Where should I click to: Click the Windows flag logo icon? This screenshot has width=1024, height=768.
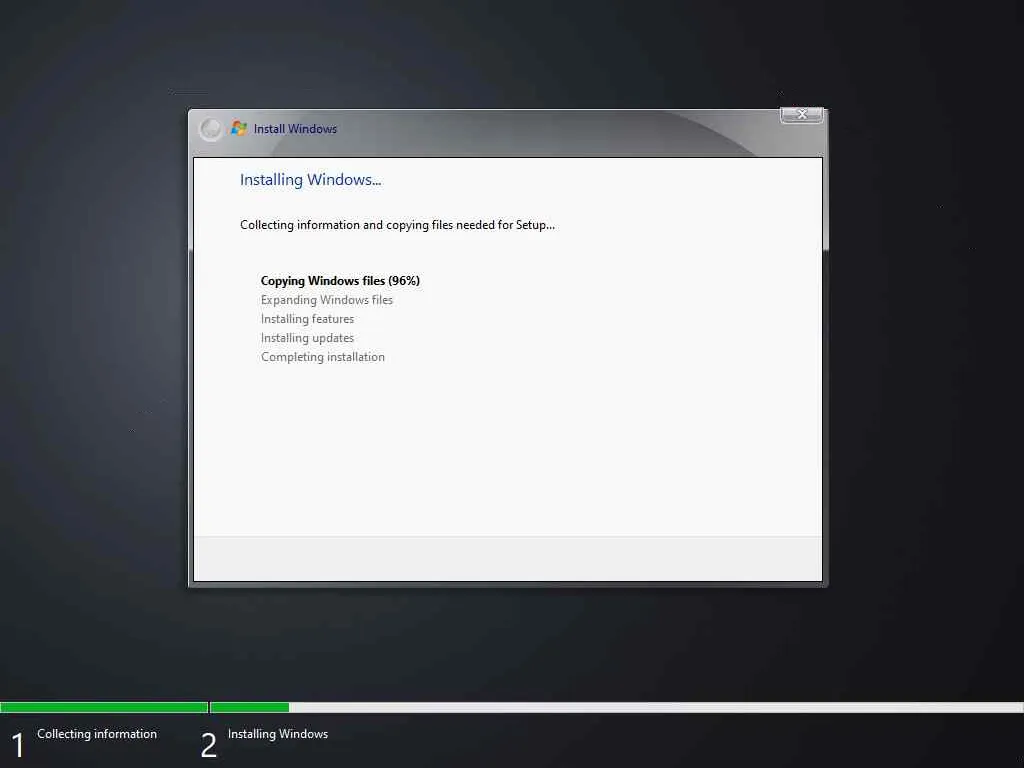pos(239,128)
